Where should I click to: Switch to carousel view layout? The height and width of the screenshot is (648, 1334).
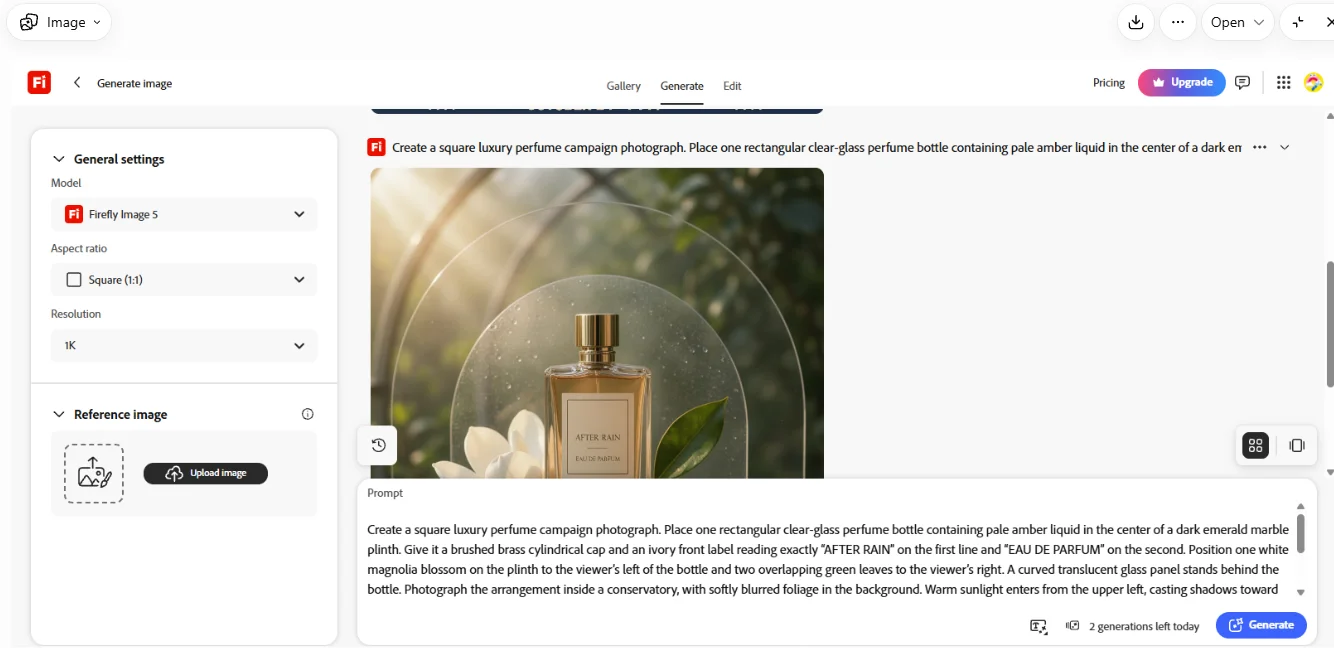(x=1297, y=446)
